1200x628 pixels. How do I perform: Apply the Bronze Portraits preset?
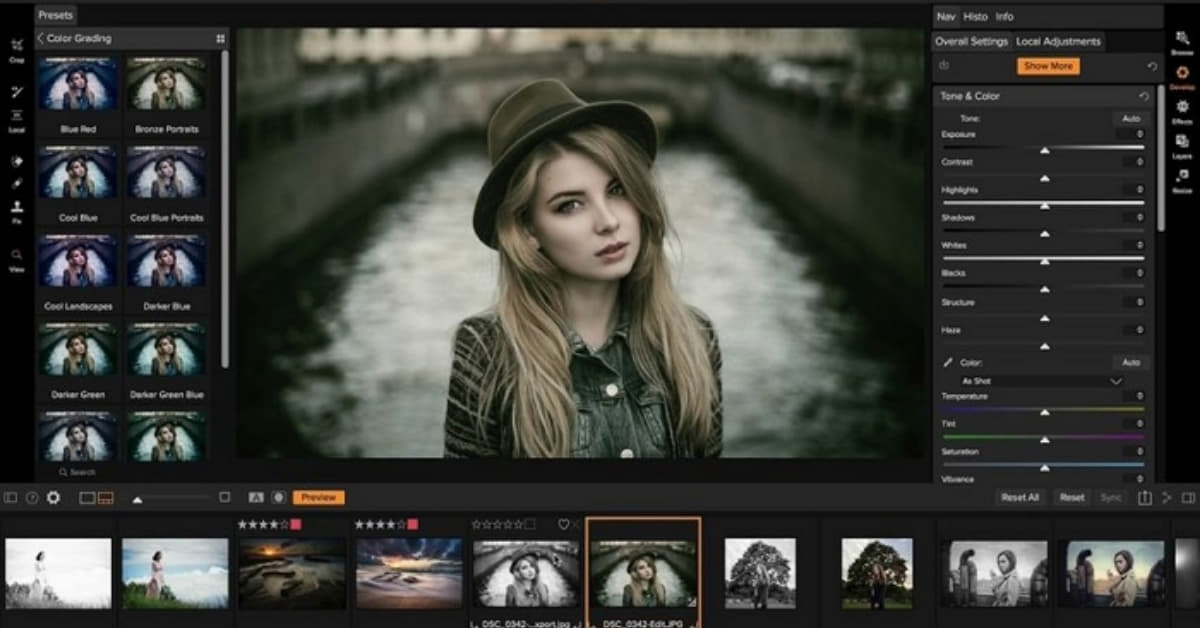tap(167, 95)
